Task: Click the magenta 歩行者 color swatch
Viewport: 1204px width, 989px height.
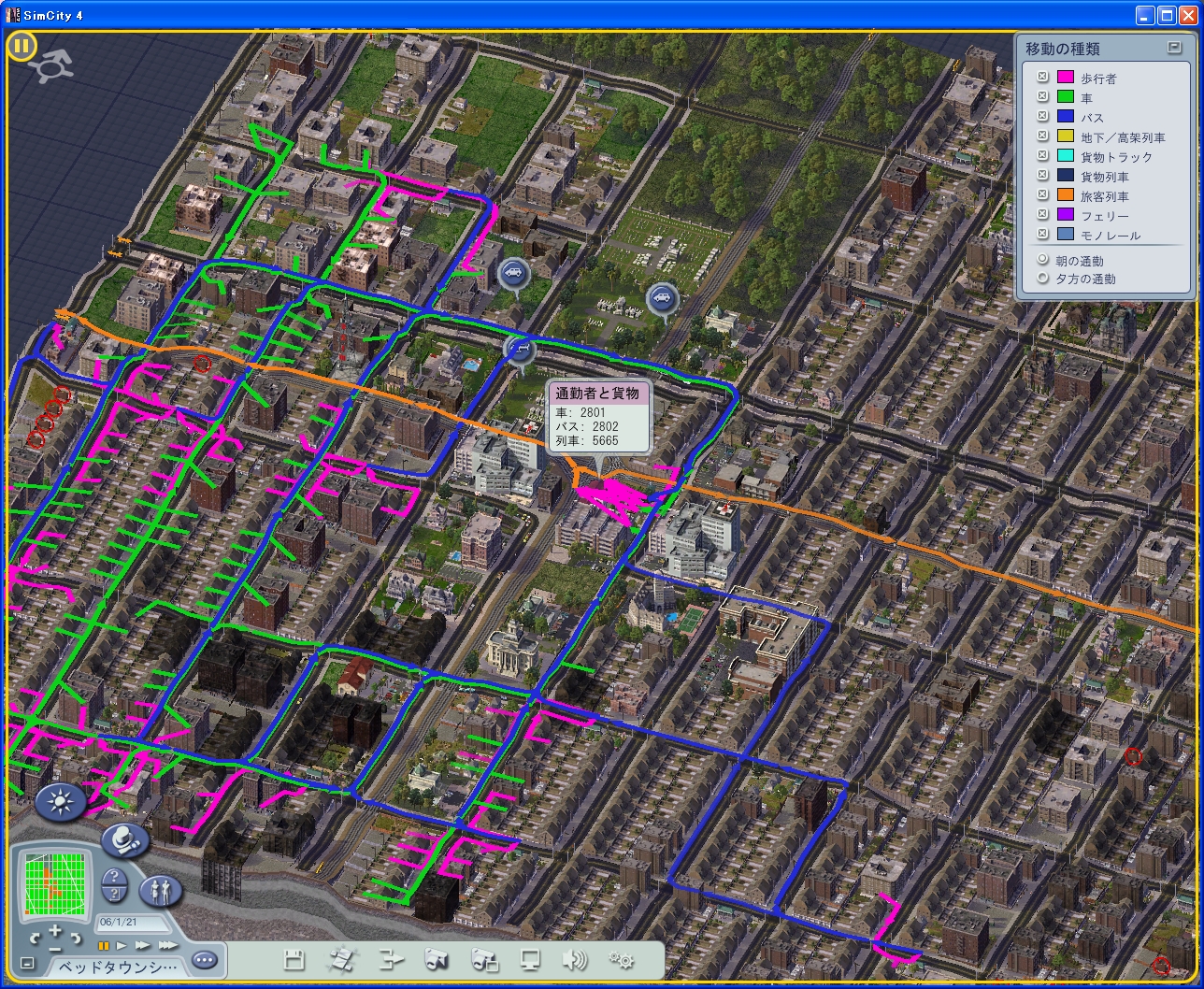Action: point(1065,78)
